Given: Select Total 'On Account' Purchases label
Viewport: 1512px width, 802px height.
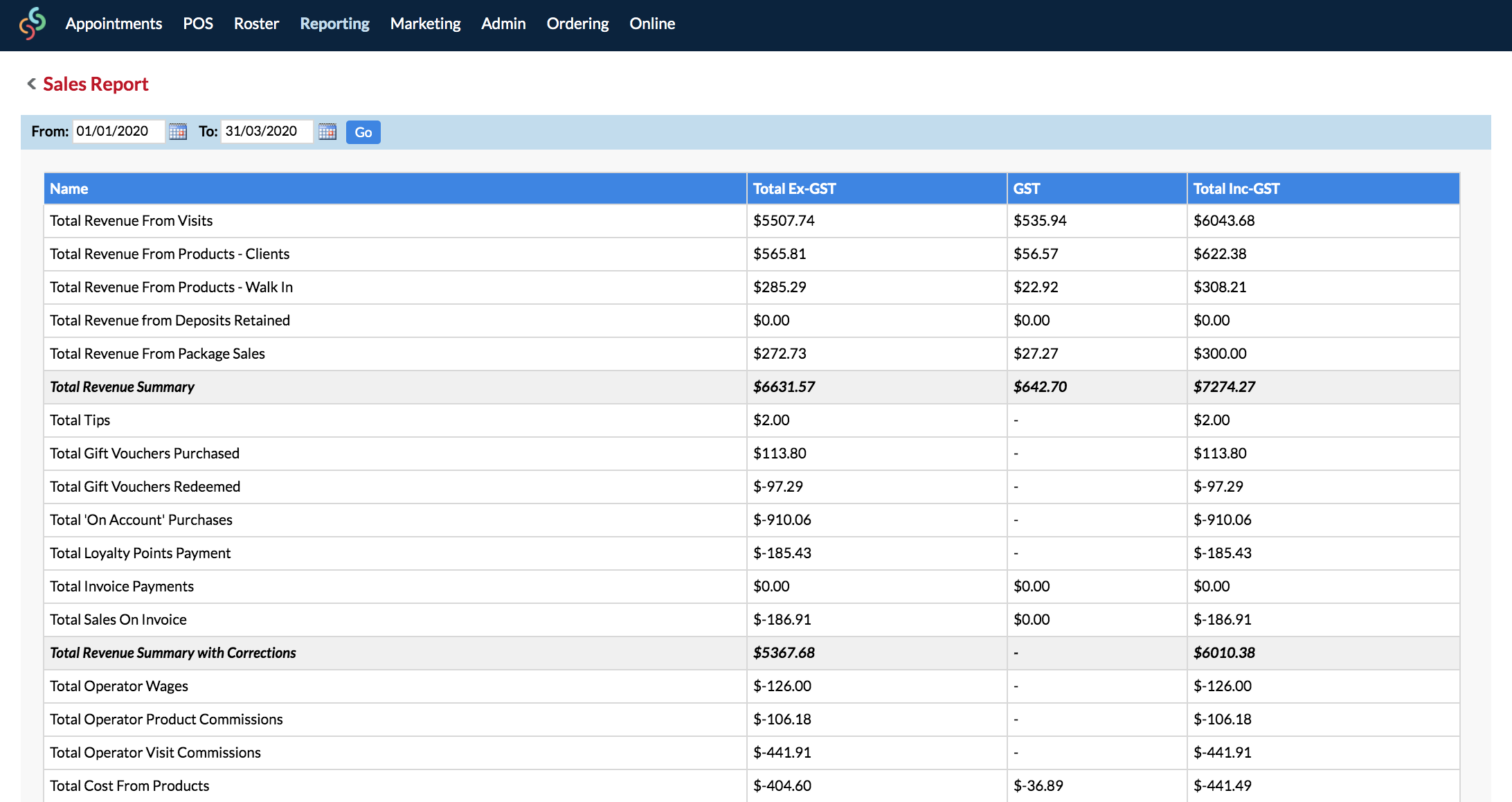Looking at the screenshot, I should [x=141, y=520].
